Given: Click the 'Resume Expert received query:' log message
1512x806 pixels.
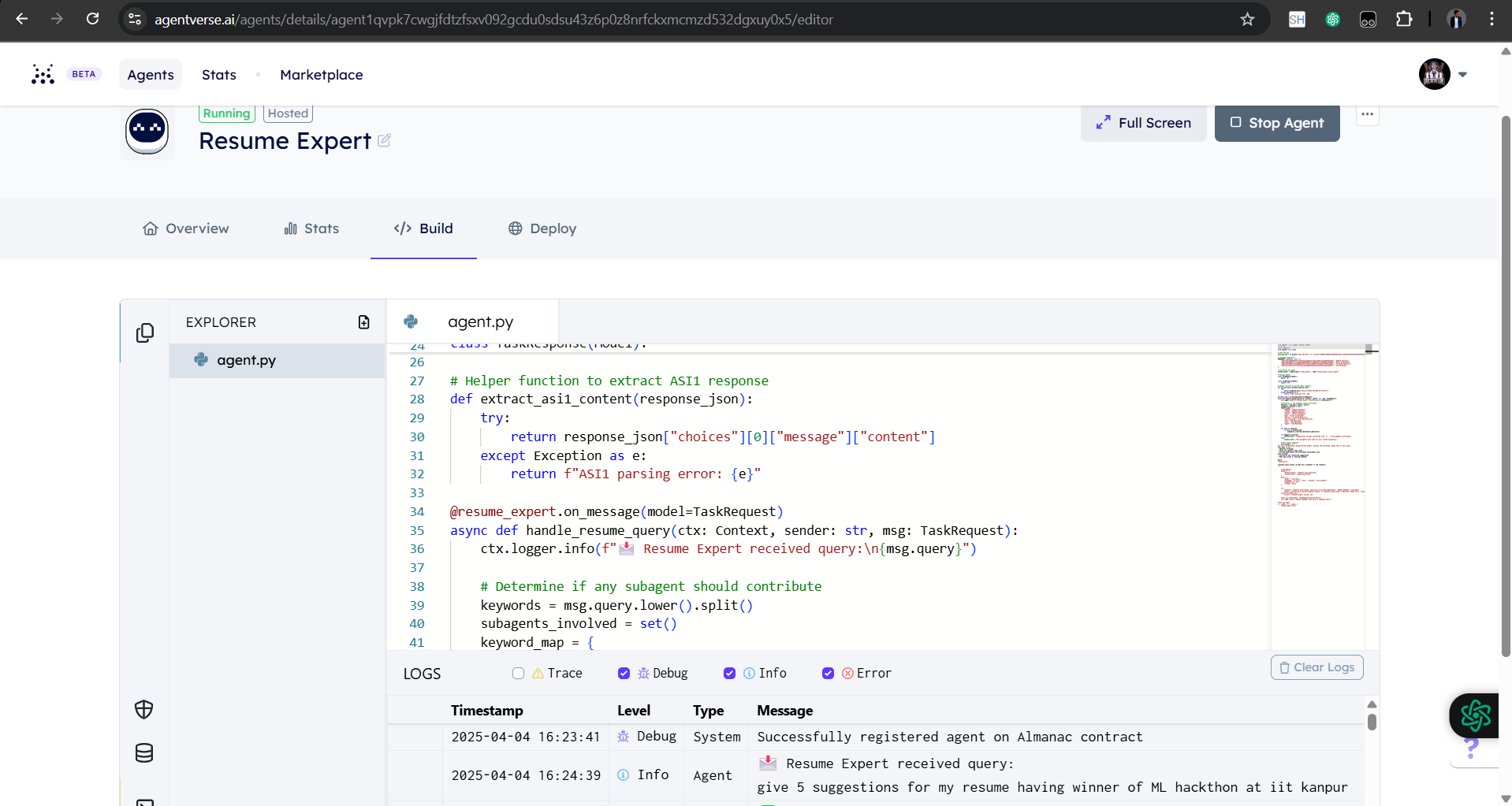Looking at the screenshot, I should (x=885, y=763).
